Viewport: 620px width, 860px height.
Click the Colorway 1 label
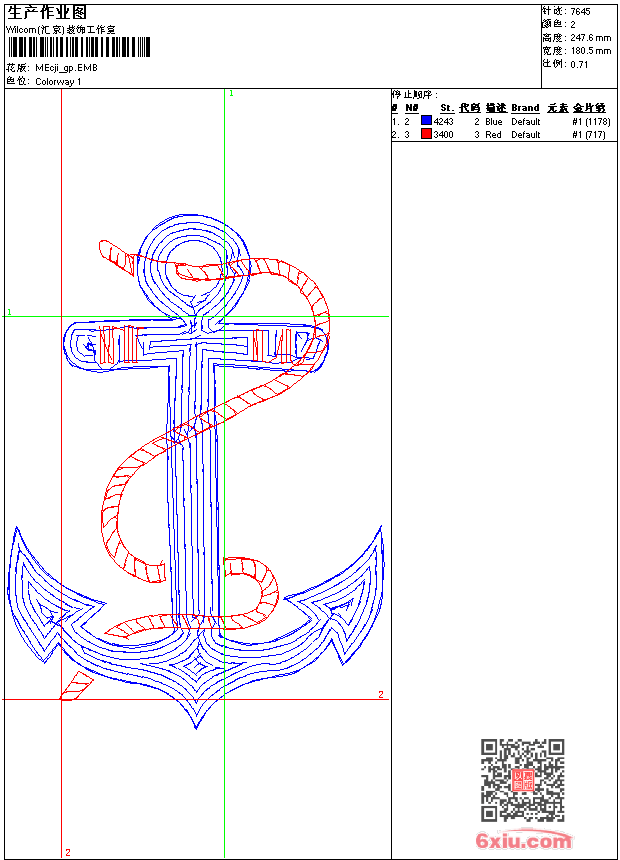(x=58, y=82)
